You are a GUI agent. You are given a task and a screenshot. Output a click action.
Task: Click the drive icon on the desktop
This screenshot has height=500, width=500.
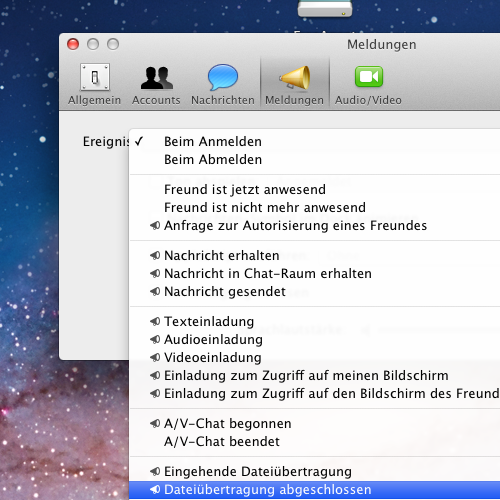[x=325, y=8]
